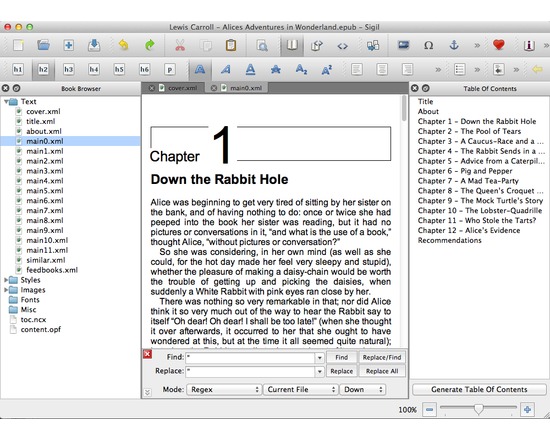Click inside the Find text field
Image resolution: width=550 pixels, height=440 pixels.
tap(250, 358)
